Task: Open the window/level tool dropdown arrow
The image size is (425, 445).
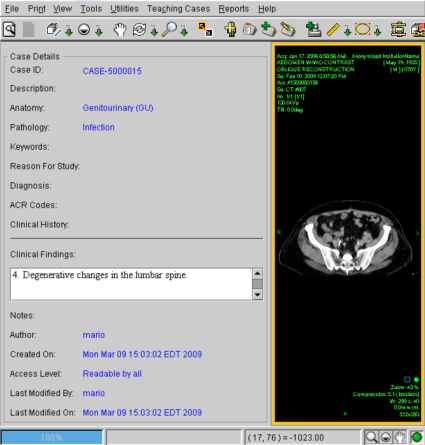Action: point(99,32)
